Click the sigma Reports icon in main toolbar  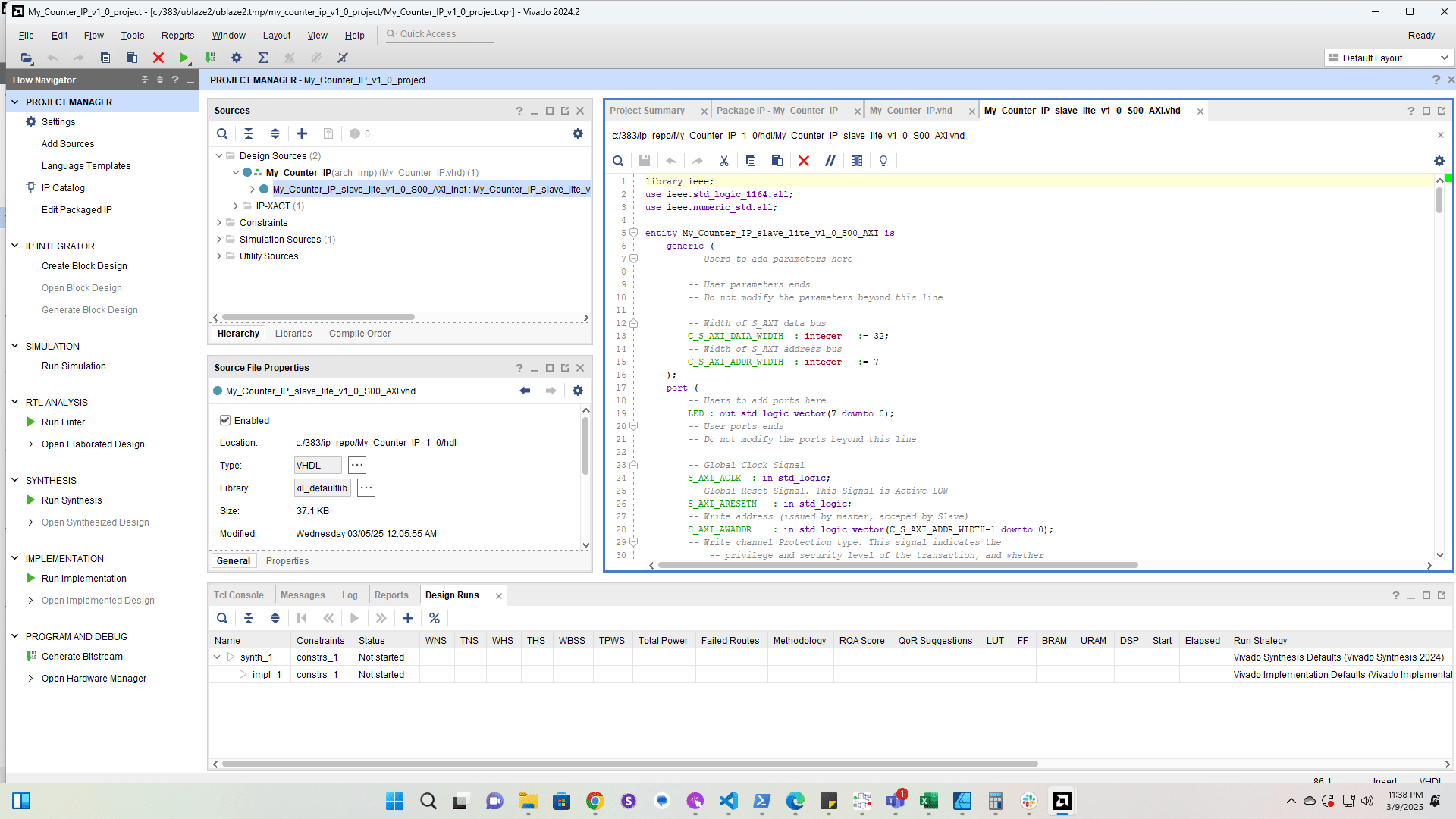pos(263,58)
